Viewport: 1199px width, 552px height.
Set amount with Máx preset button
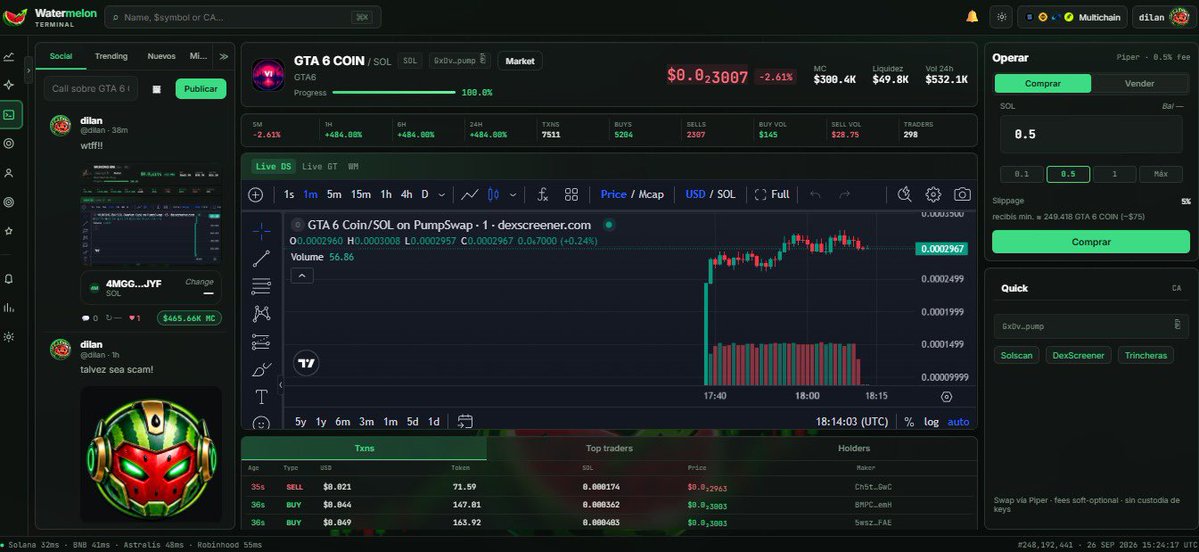pos(1161,174)
